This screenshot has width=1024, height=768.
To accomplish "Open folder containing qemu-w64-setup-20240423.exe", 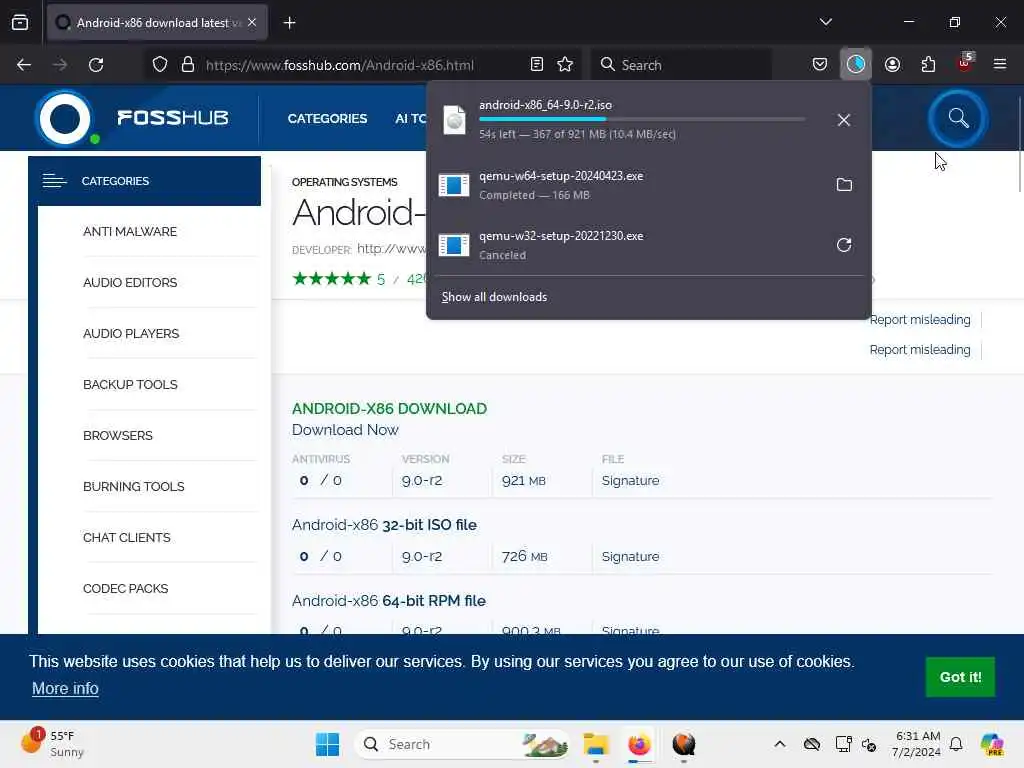I will [844, 185].
